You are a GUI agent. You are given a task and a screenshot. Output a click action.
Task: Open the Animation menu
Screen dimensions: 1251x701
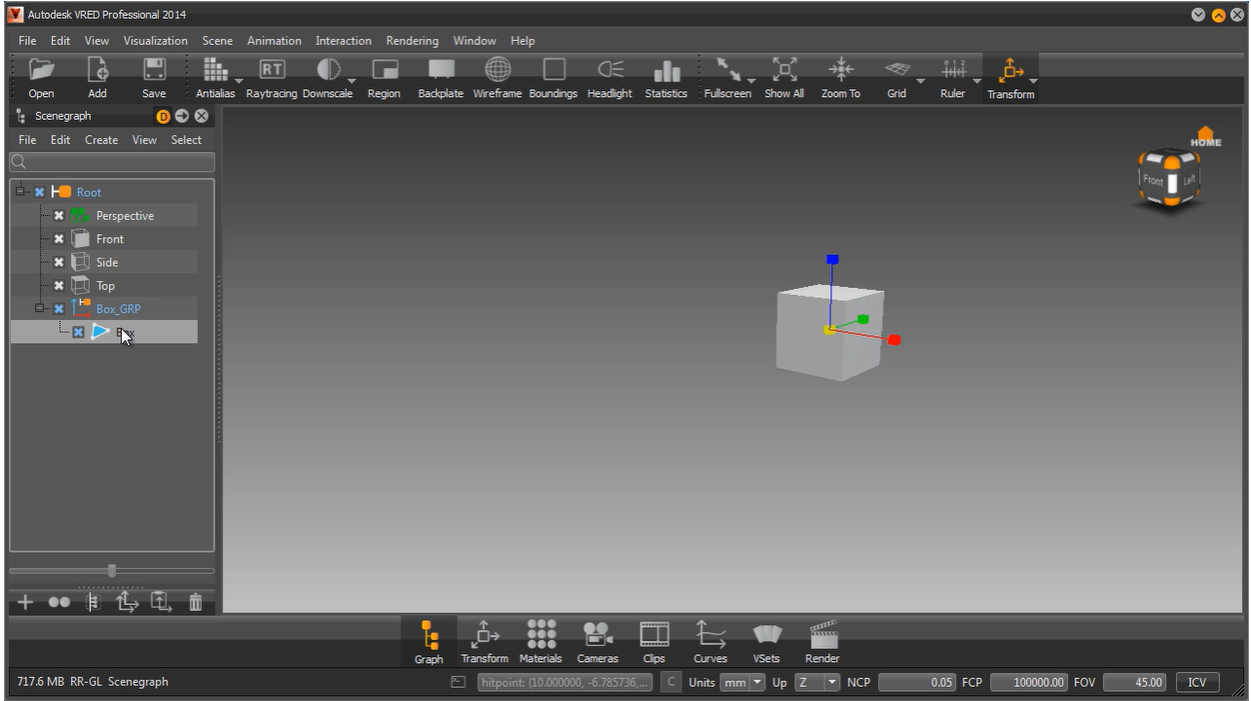tap(274, 41)
